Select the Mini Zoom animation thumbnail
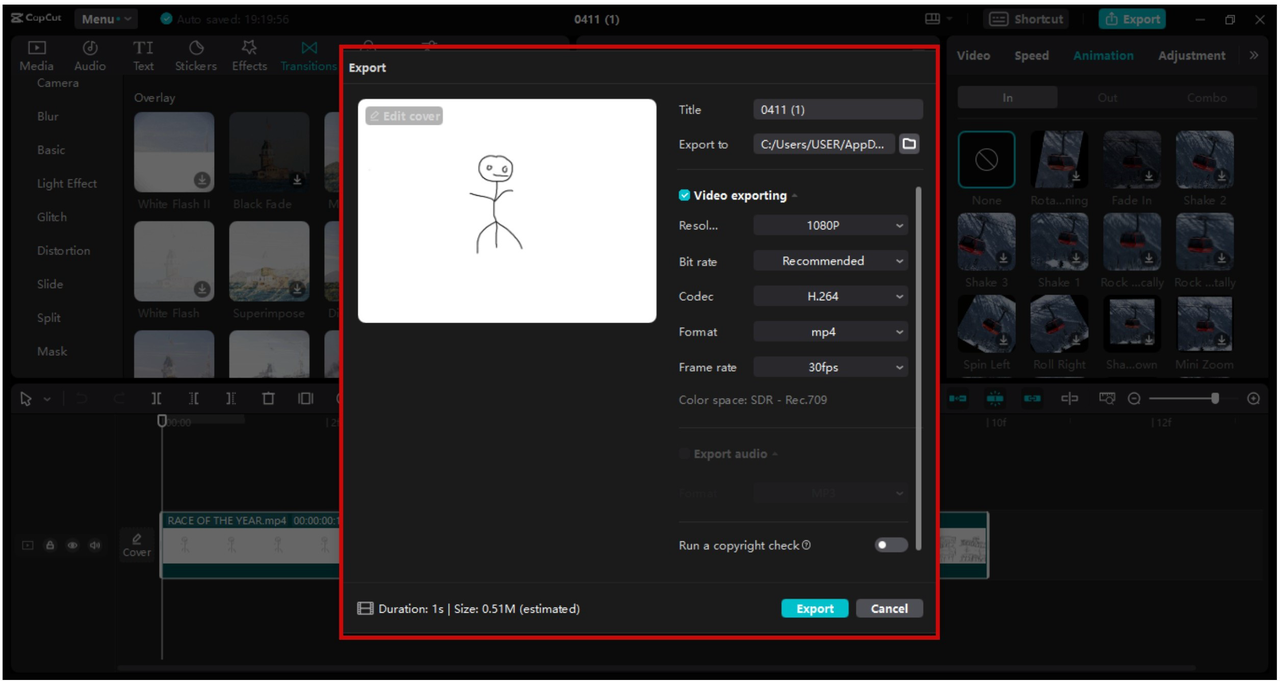This screenshot has height=681, width=1280. click(x=1204, y=324)
